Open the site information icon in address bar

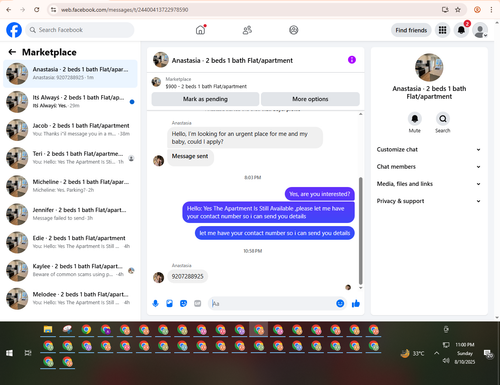point(53,10)
